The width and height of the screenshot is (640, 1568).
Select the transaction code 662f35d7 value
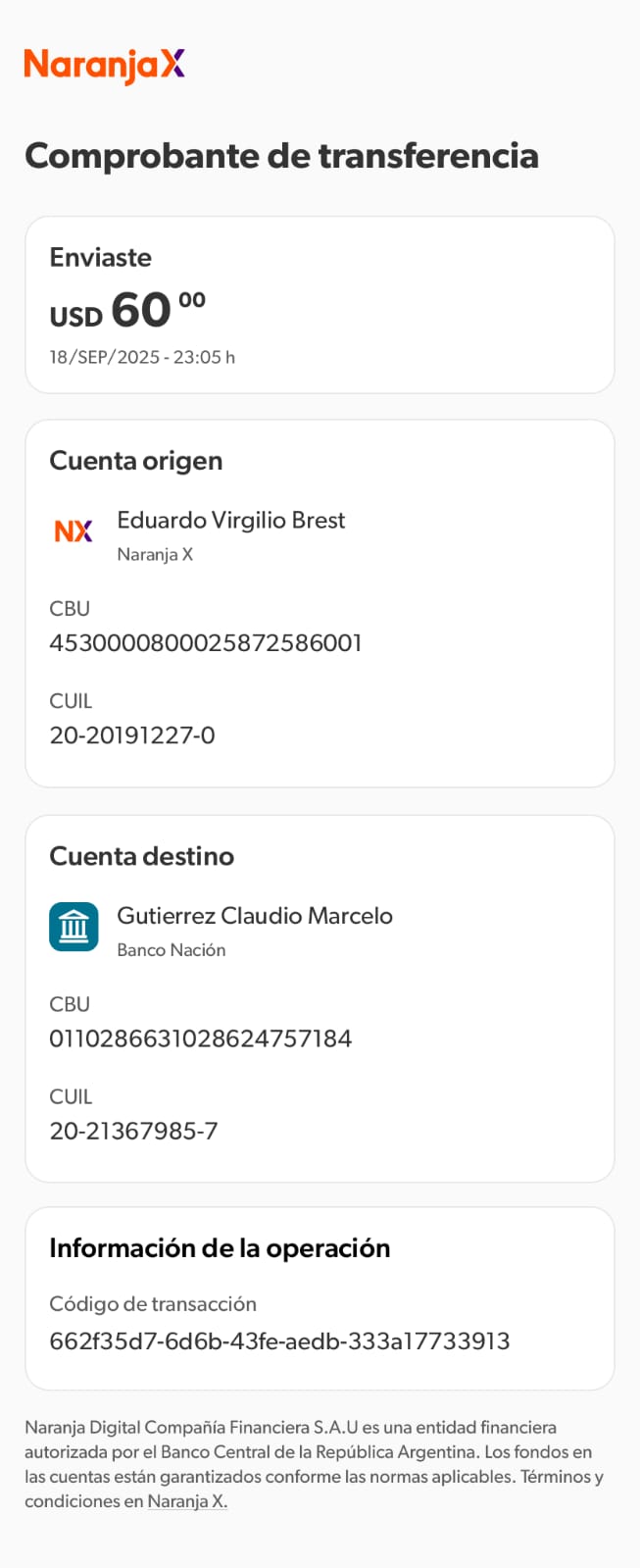coord(279,1341)
